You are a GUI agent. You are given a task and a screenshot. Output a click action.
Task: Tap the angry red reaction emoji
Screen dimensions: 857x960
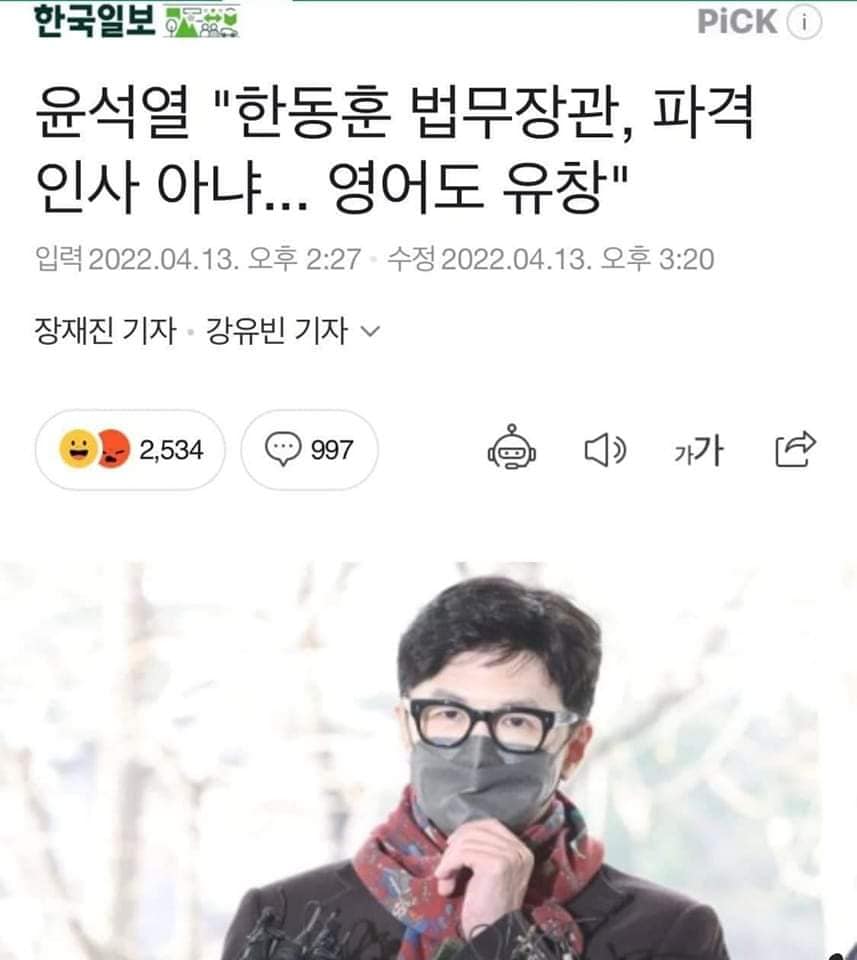114,449
